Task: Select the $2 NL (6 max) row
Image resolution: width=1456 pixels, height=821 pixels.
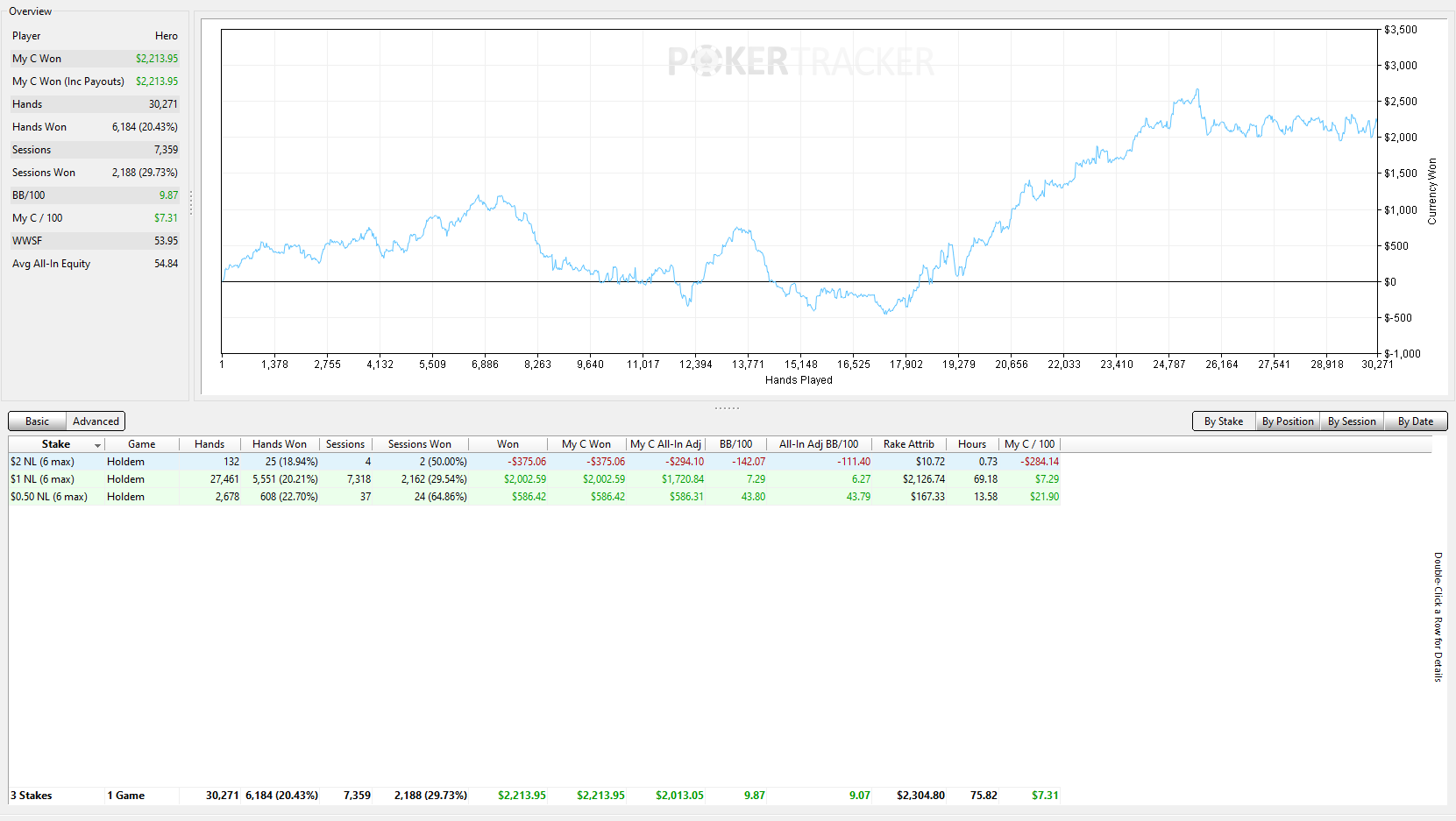Action: [535, 462]
